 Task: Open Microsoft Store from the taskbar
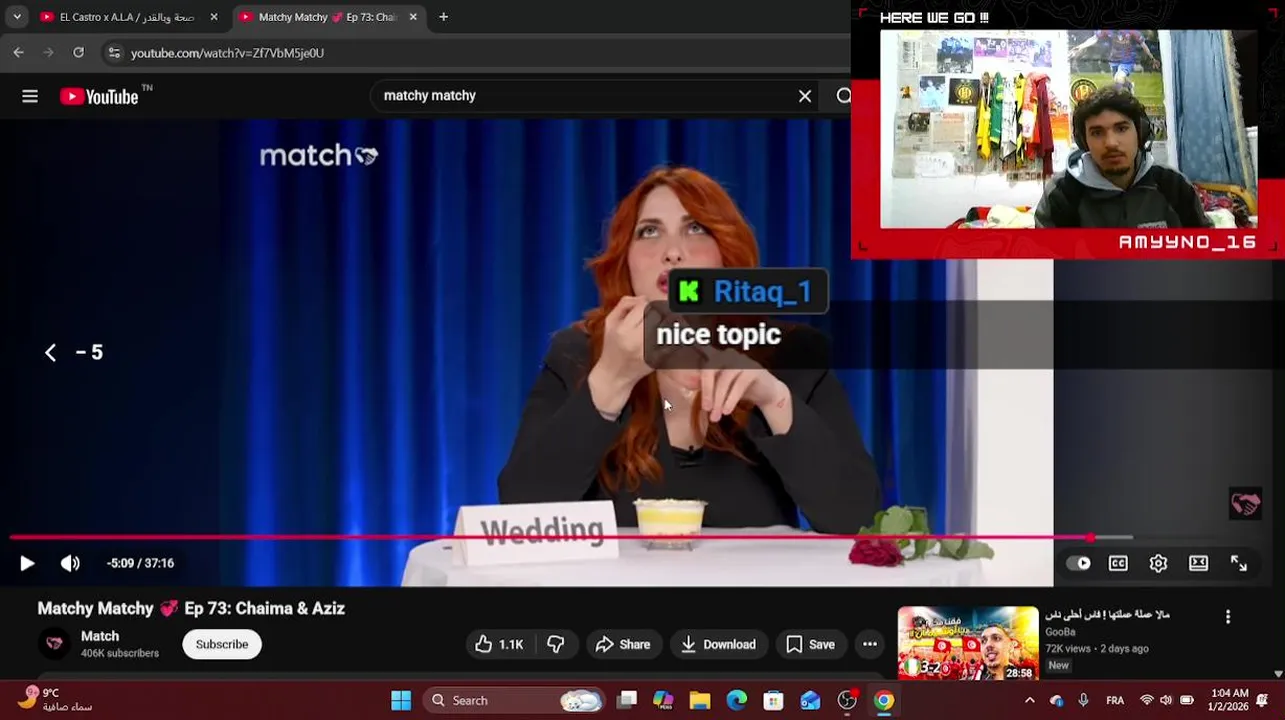pyautogui.click(x=773, y=701)
